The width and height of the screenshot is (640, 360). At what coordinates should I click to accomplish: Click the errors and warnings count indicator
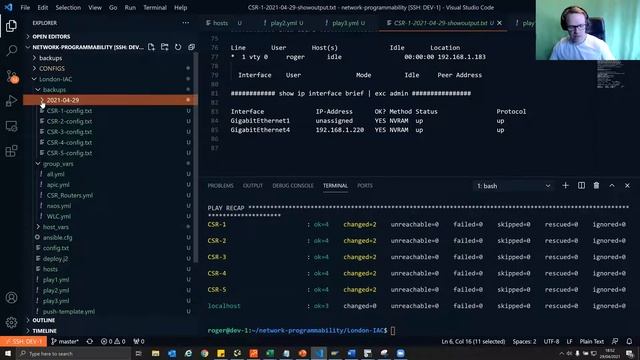(113, 341)
